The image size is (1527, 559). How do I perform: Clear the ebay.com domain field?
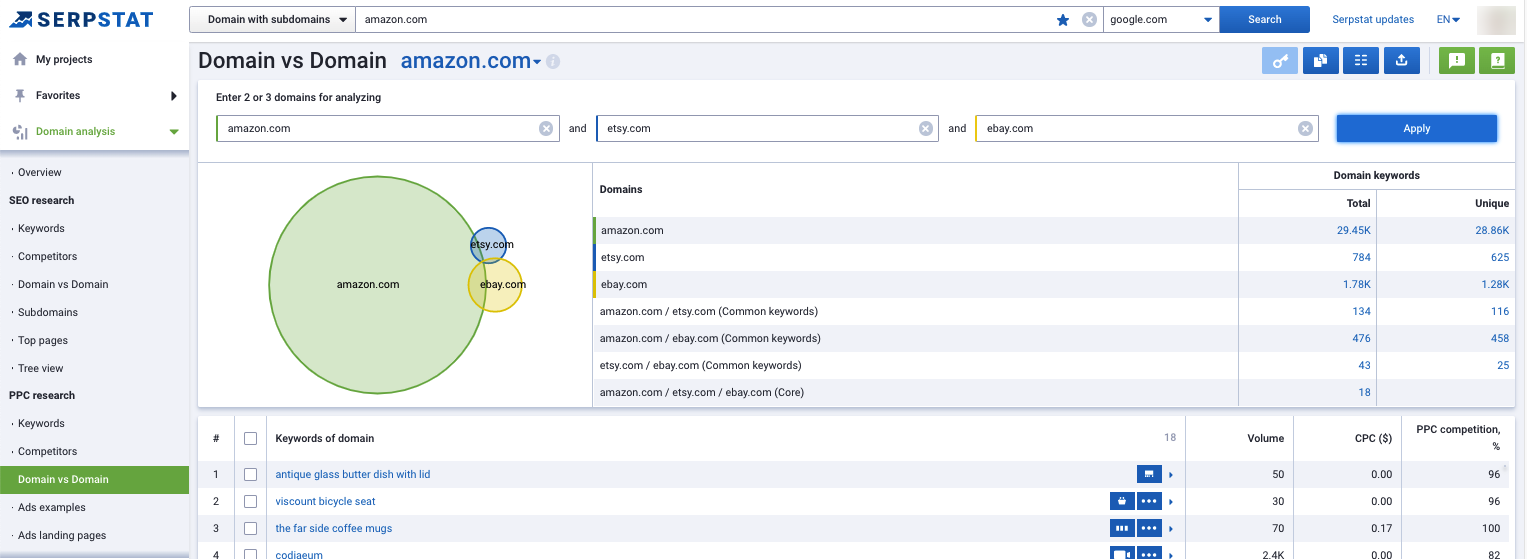click(1305, 128)
